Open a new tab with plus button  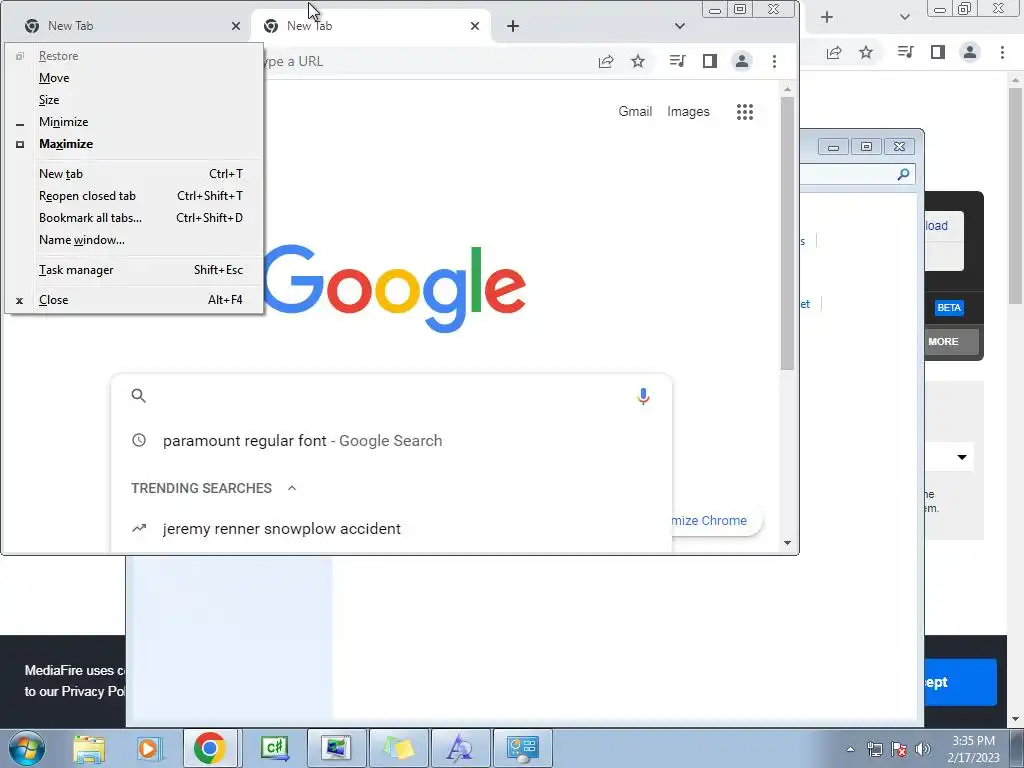click(513, 26)
